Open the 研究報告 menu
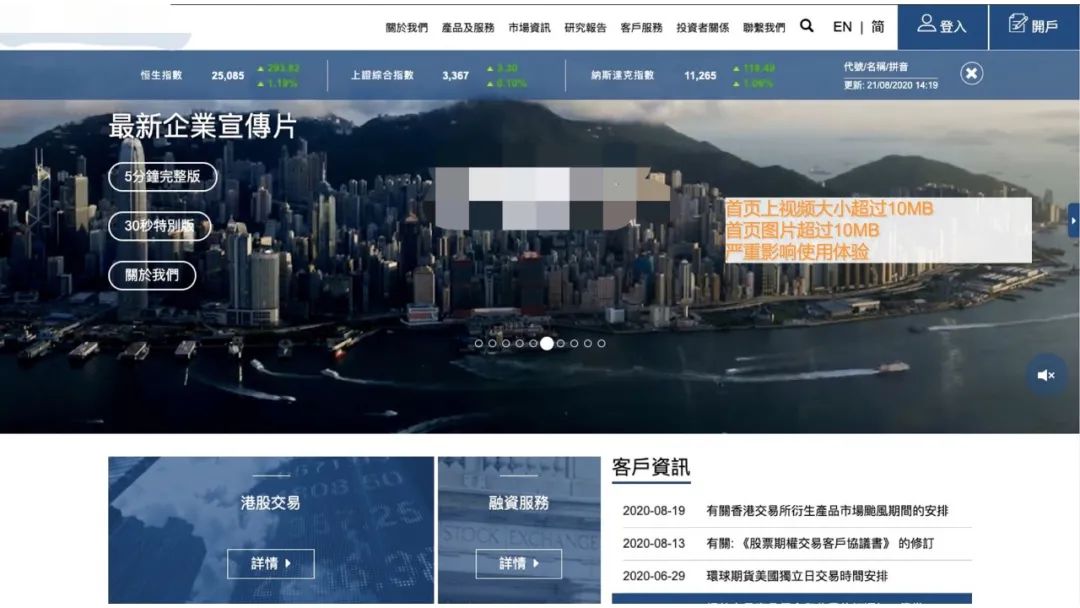The height and width of the screenshot is (608, 1080). (585, 28)
